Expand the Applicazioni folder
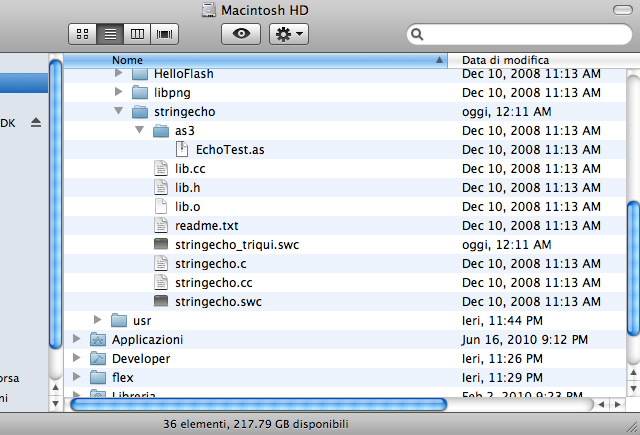This screenshot has width=640, height=435. click(76, 338)
